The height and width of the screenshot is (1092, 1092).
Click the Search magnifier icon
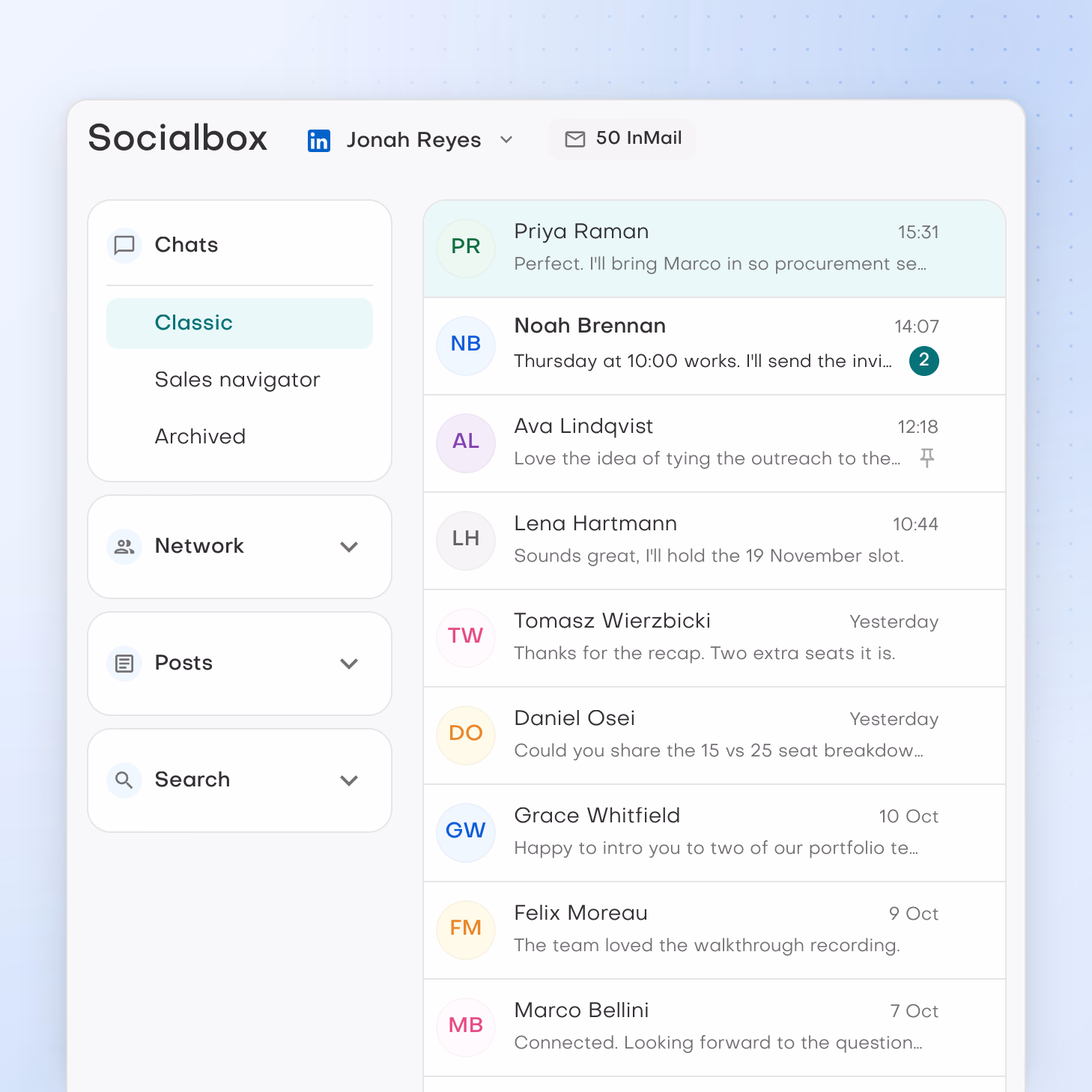pyautogui.click(x=124, y=780)
